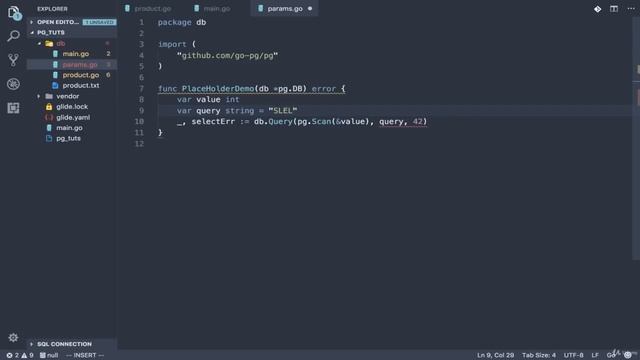Screen dimensions: 640x360
Task: Select the pg_tuts file
Action: (x=68, y=139)
